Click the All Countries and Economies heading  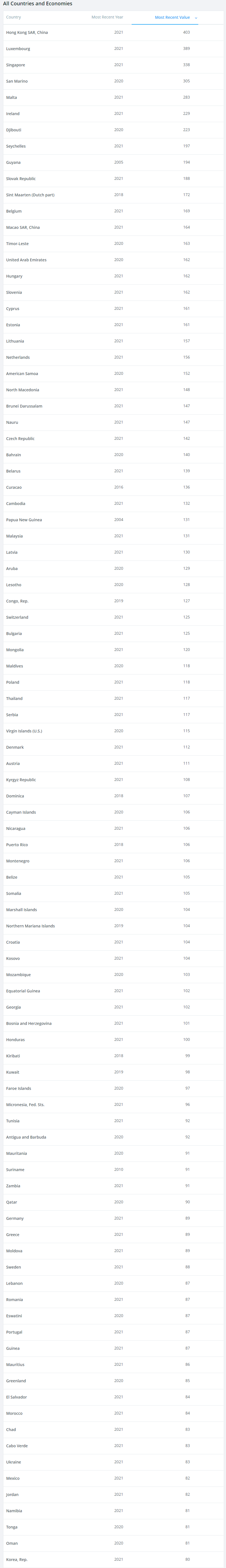click(x=38, y=4)
